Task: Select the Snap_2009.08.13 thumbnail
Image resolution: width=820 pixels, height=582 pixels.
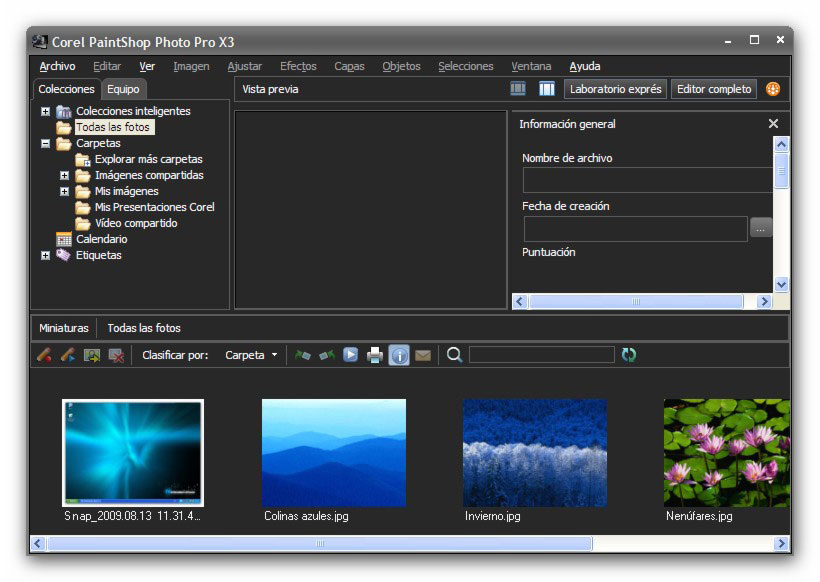Action: [x=133, y=453]
